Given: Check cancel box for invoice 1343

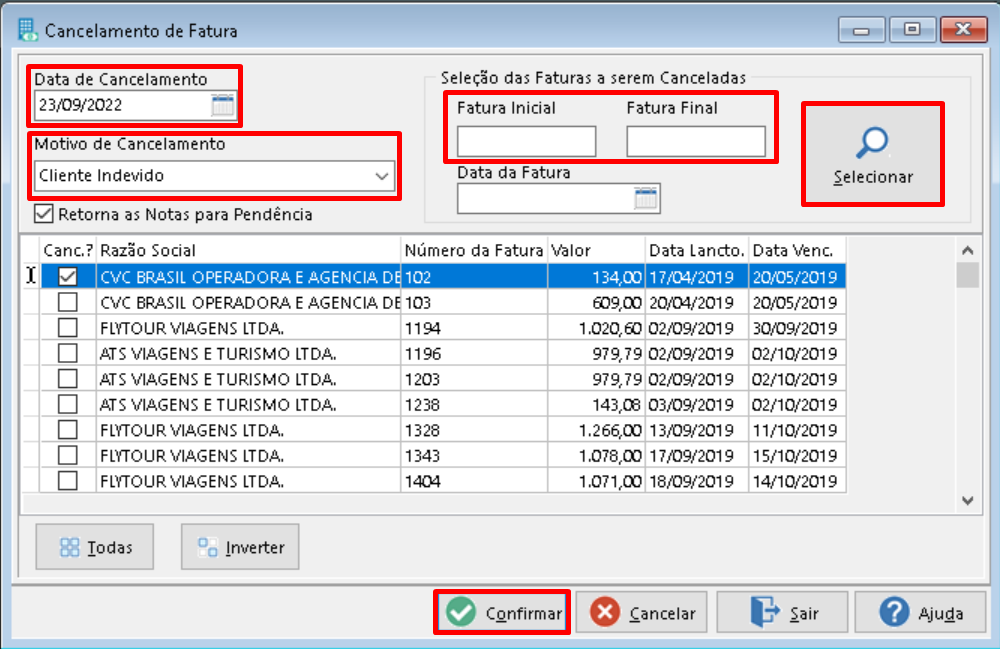Looking at the screenshot, I should [68, 455].
